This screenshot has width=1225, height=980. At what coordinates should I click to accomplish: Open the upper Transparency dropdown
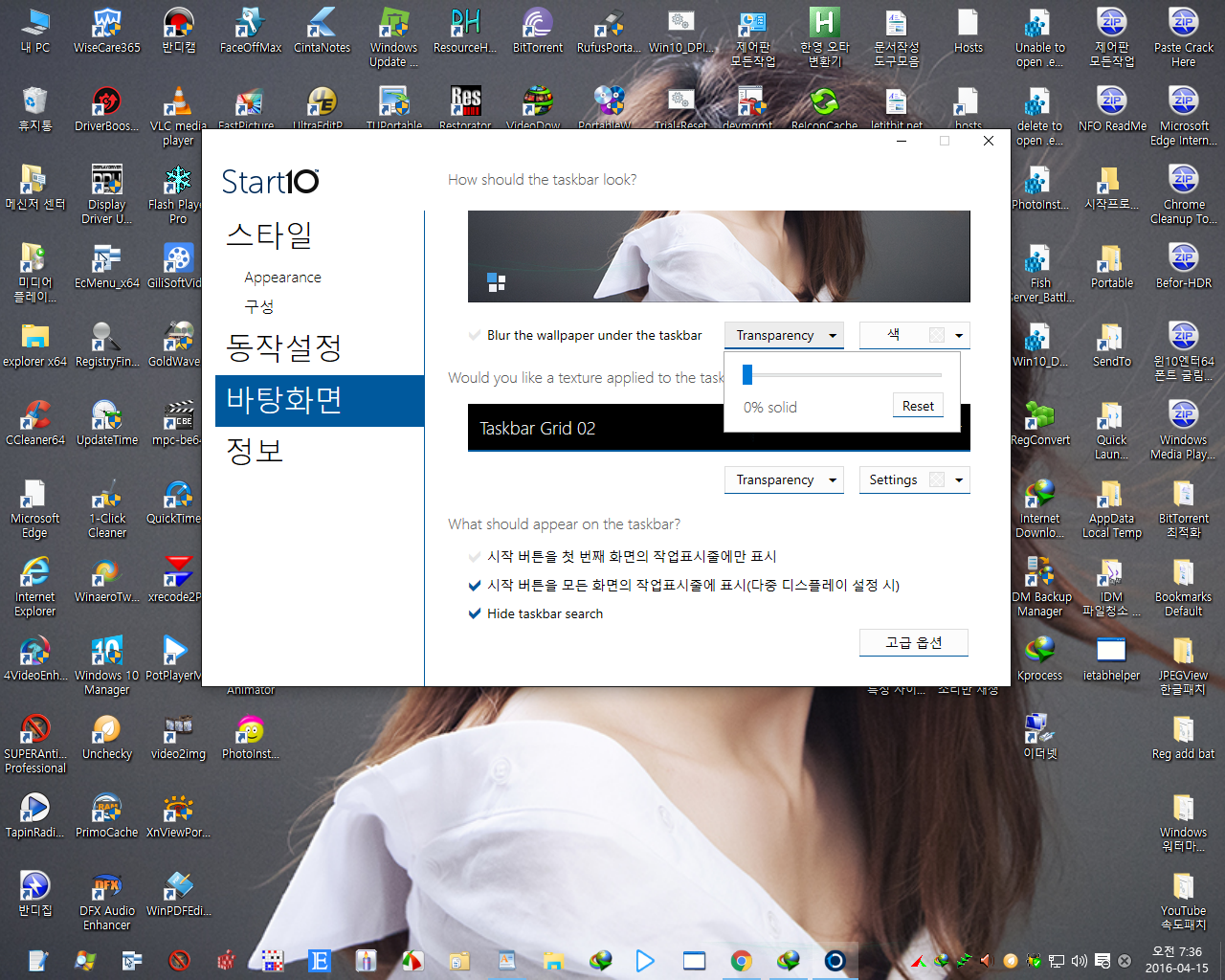click(x=784, y=335)
